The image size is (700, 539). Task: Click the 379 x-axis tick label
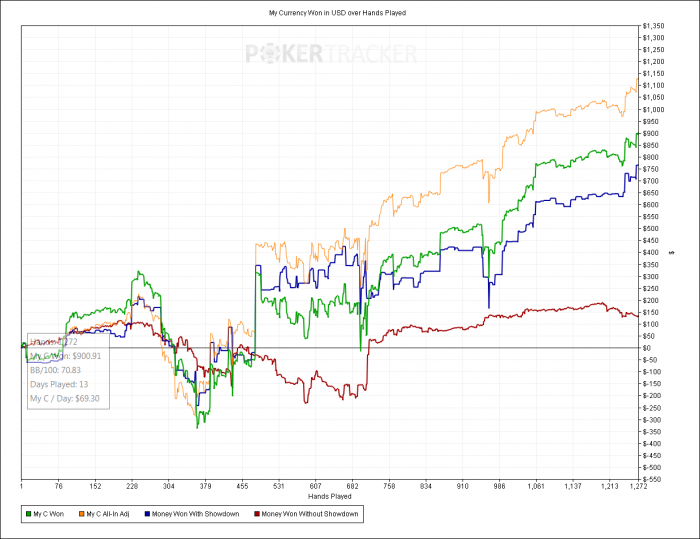click(x=205, y=486)
